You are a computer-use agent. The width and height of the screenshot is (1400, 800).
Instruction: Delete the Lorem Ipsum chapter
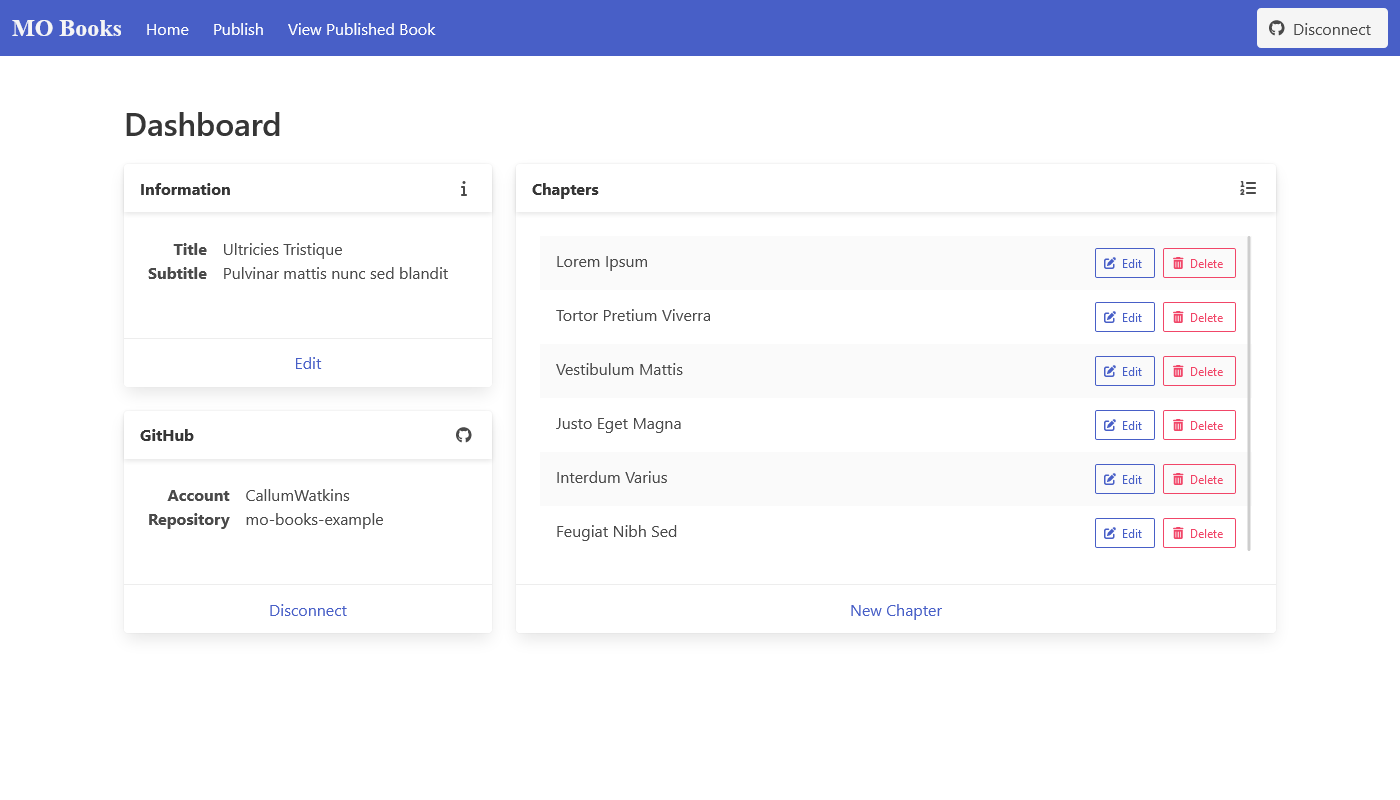click(x=1199, y=263)
